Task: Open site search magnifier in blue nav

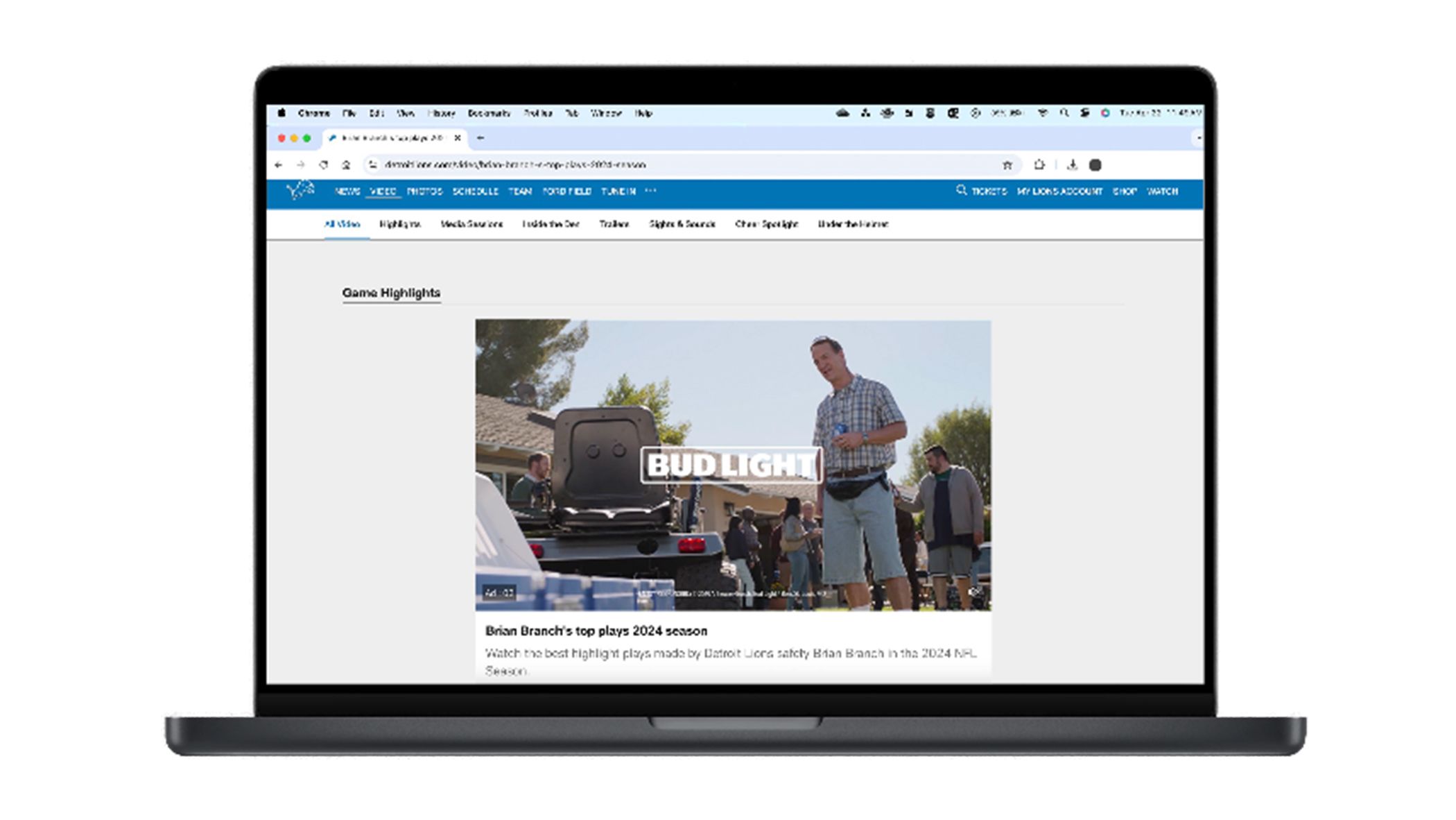Action: point(961,190)
